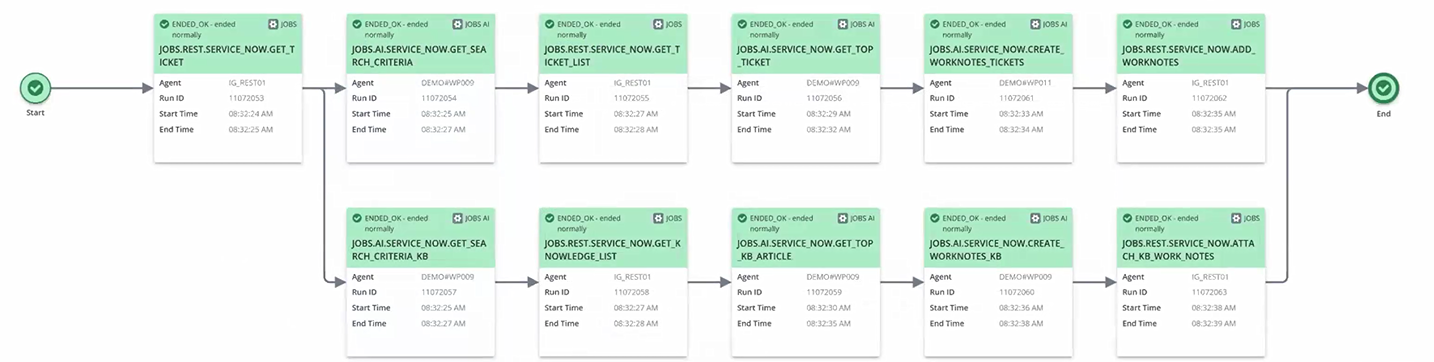Click agent DEMO#WP011 on CREATE_WORKNOTES_TICKETS card
1434x362 pixels.
pos(1025,82)
